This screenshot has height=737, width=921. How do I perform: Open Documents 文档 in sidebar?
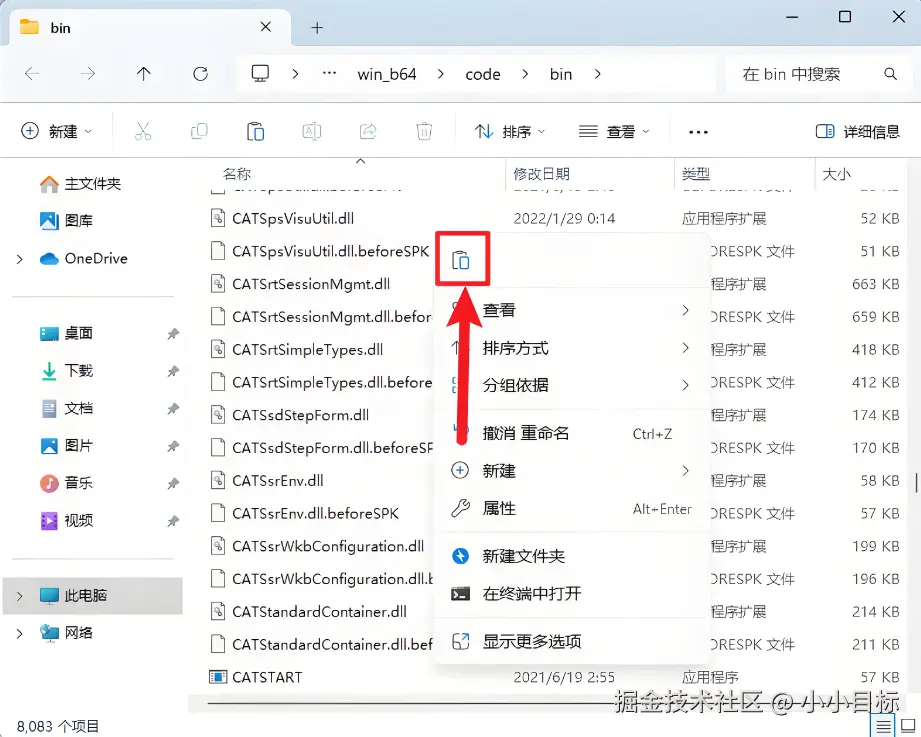pos(66,408)
